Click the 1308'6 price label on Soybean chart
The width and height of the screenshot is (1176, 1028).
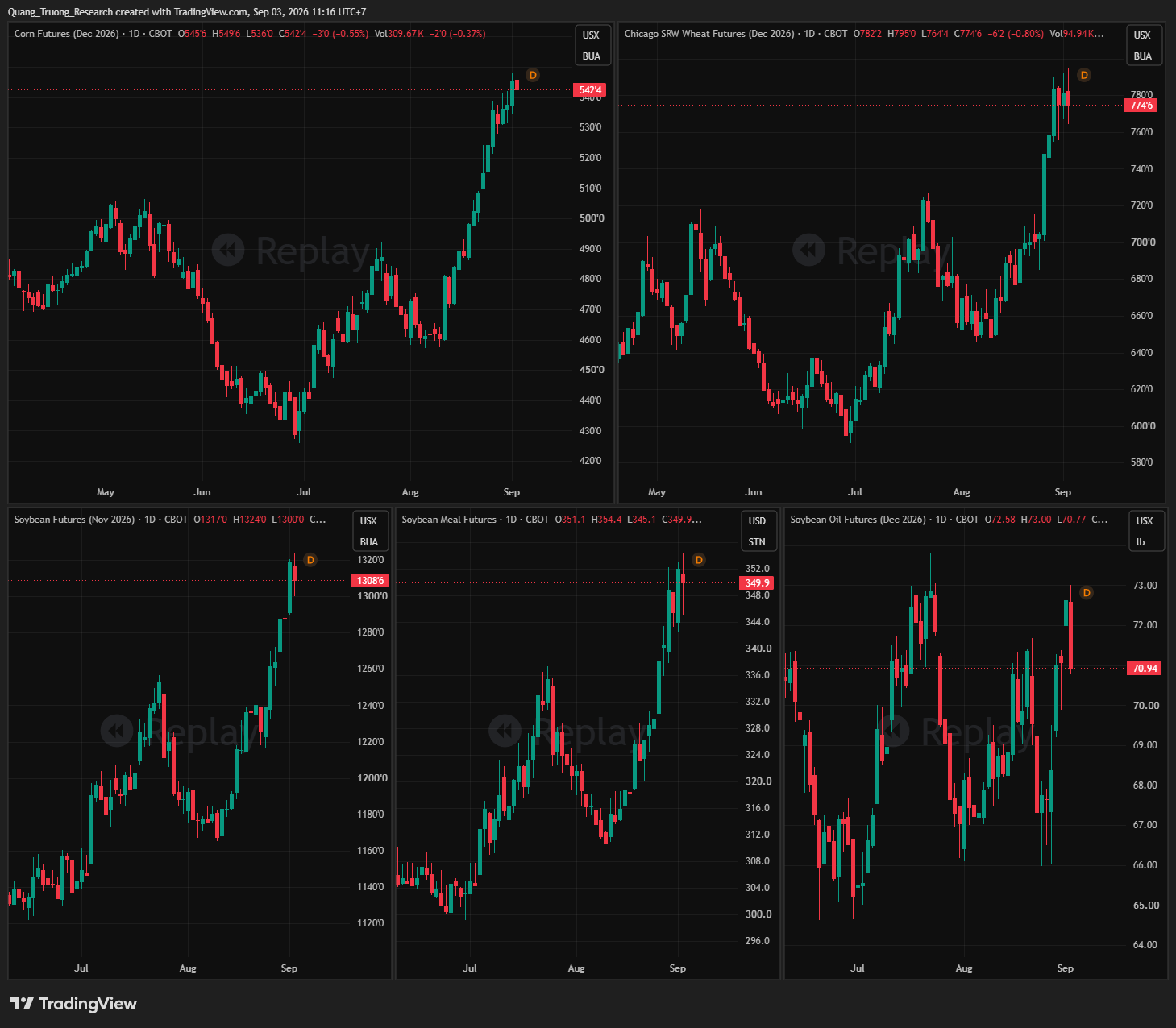[x=371, y=580]
